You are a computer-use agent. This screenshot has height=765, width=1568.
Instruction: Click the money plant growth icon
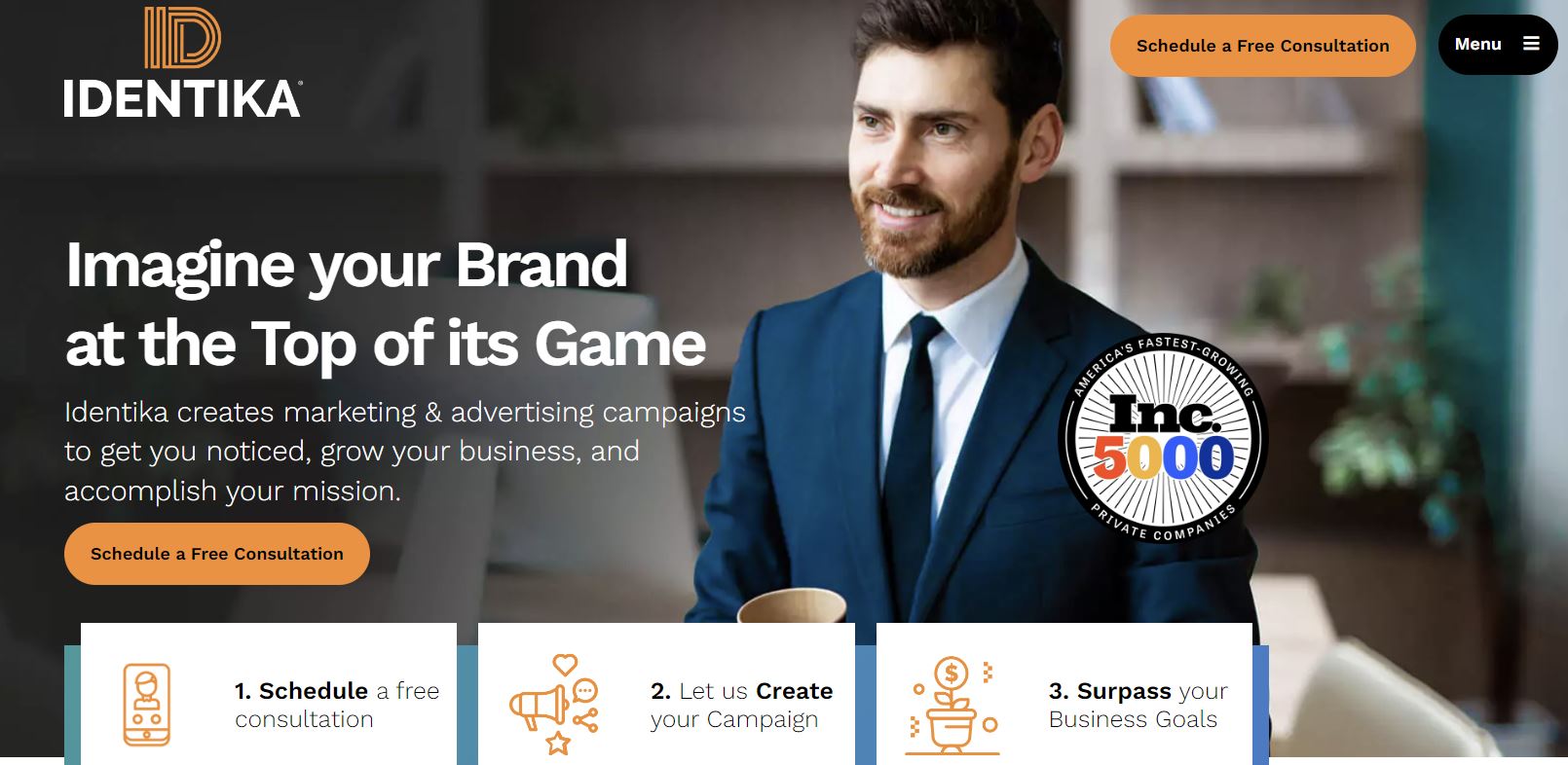(x=952, y=706)
